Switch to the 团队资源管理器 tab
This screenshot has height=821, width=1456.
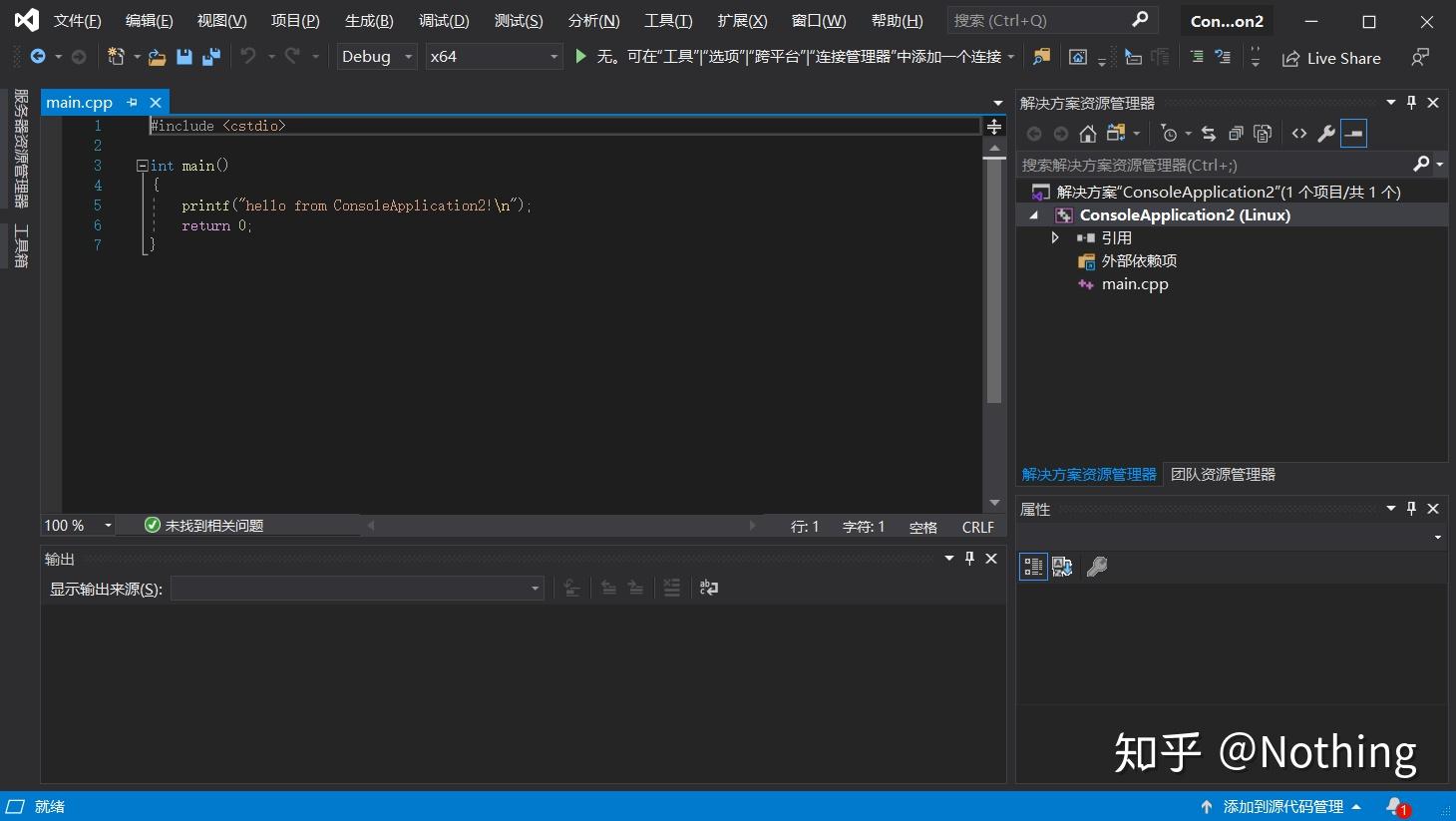point(1222,474)
